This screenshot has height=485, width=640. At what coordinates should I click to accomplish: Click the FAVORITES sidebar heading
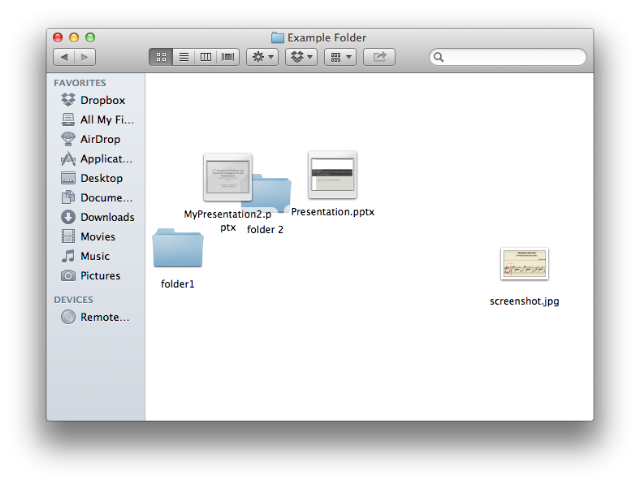point(80,83)
